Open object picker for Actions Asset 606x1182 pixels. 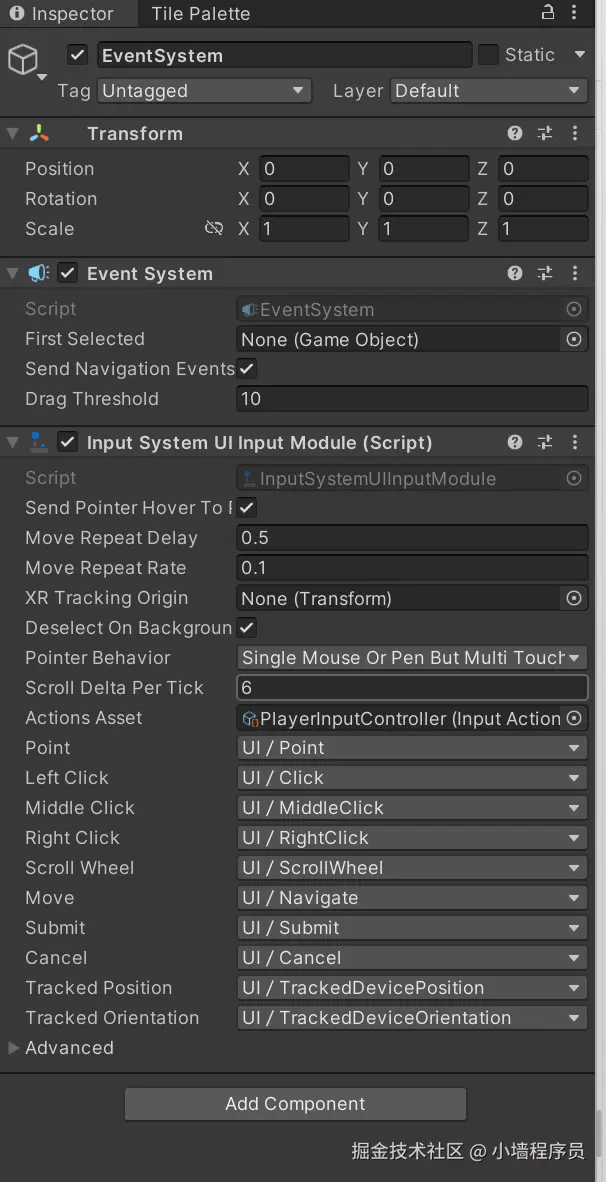574,718
